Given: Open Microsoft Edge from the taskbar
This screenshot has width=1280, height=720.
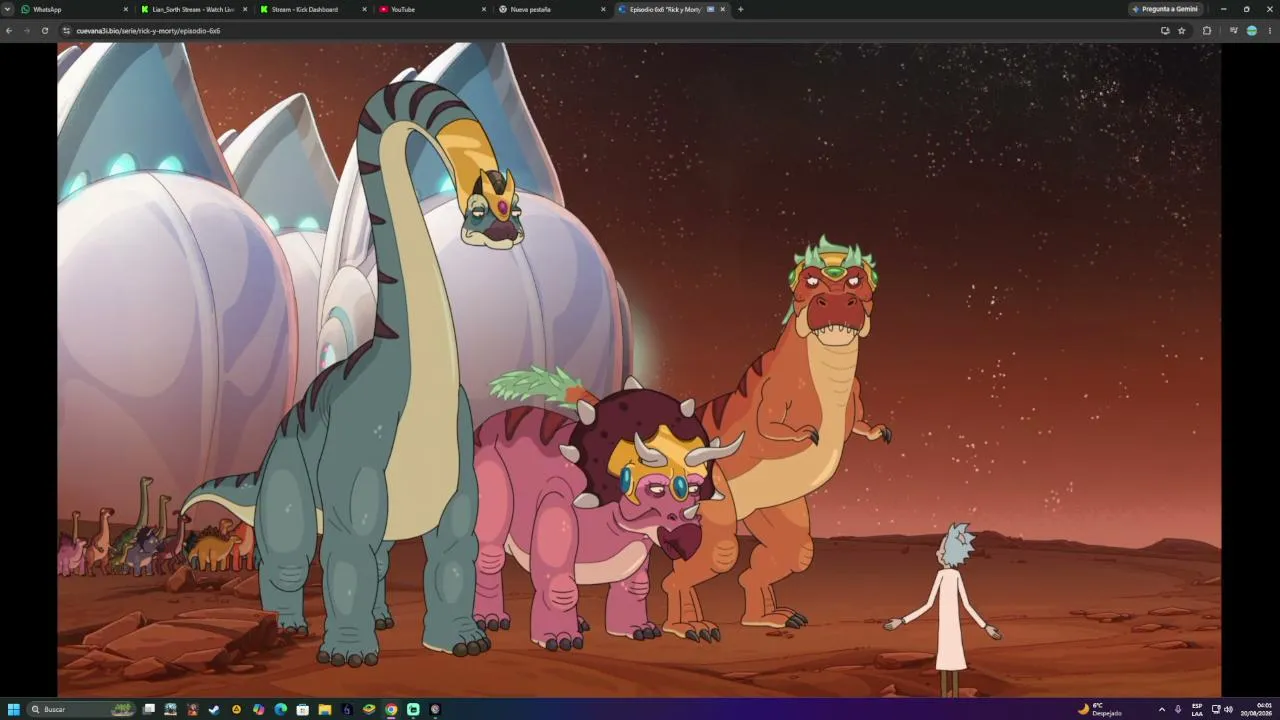Looking at the screenshot, I should 281,709.
